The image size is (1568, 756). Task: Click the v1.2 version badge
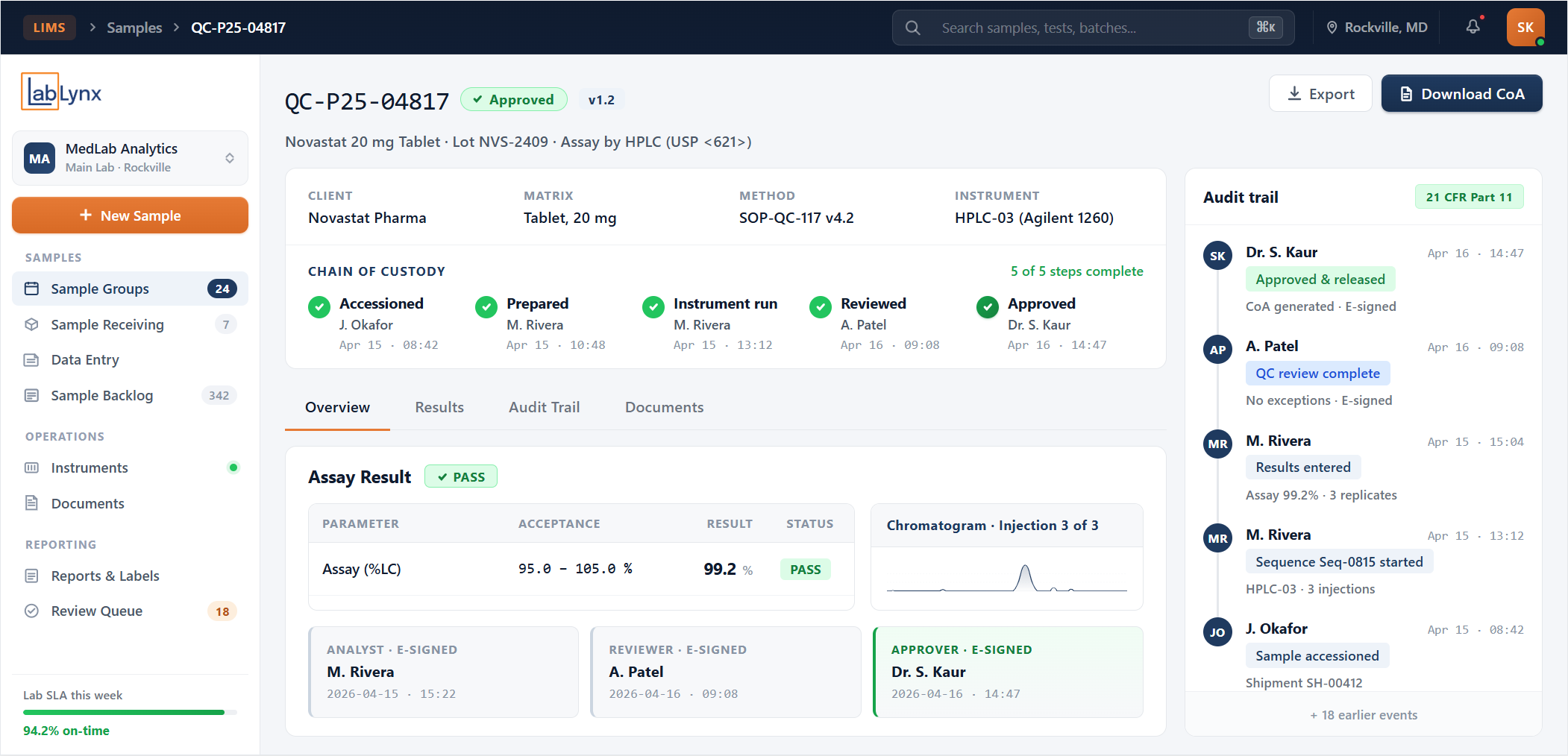pyautogui.click(x=601, y=100)
